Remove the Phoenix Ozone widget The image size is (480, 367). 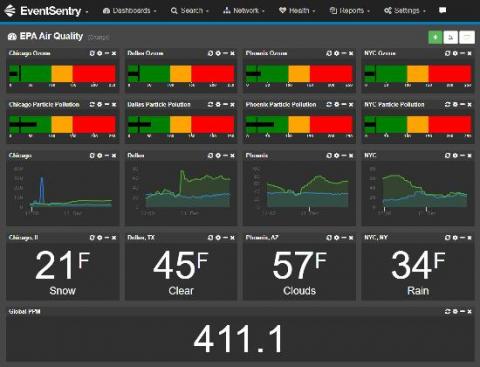point(351,53)
